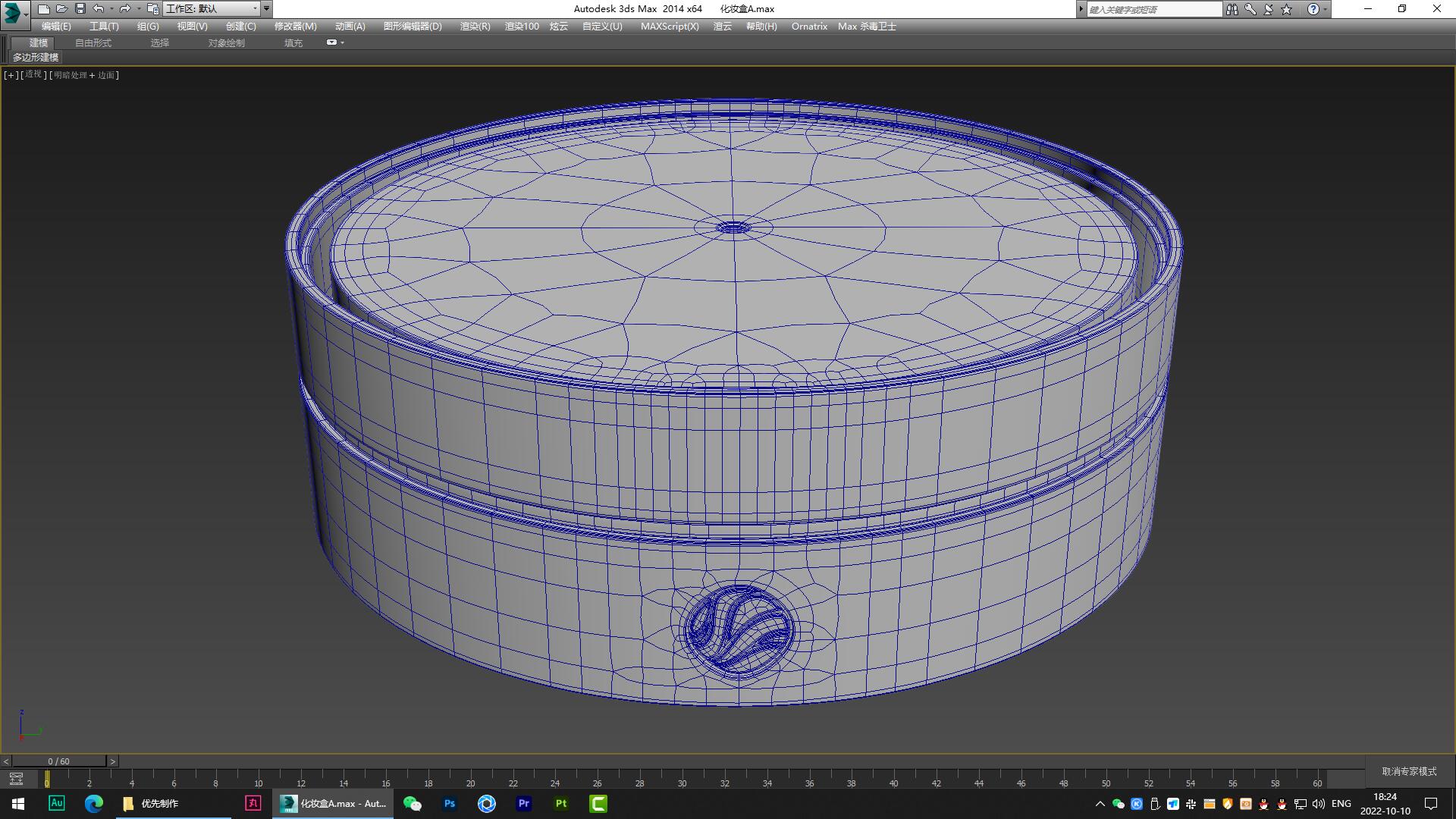Create a new scene with New file icon
The image size is (1456, 819).
tap(44, 9)
